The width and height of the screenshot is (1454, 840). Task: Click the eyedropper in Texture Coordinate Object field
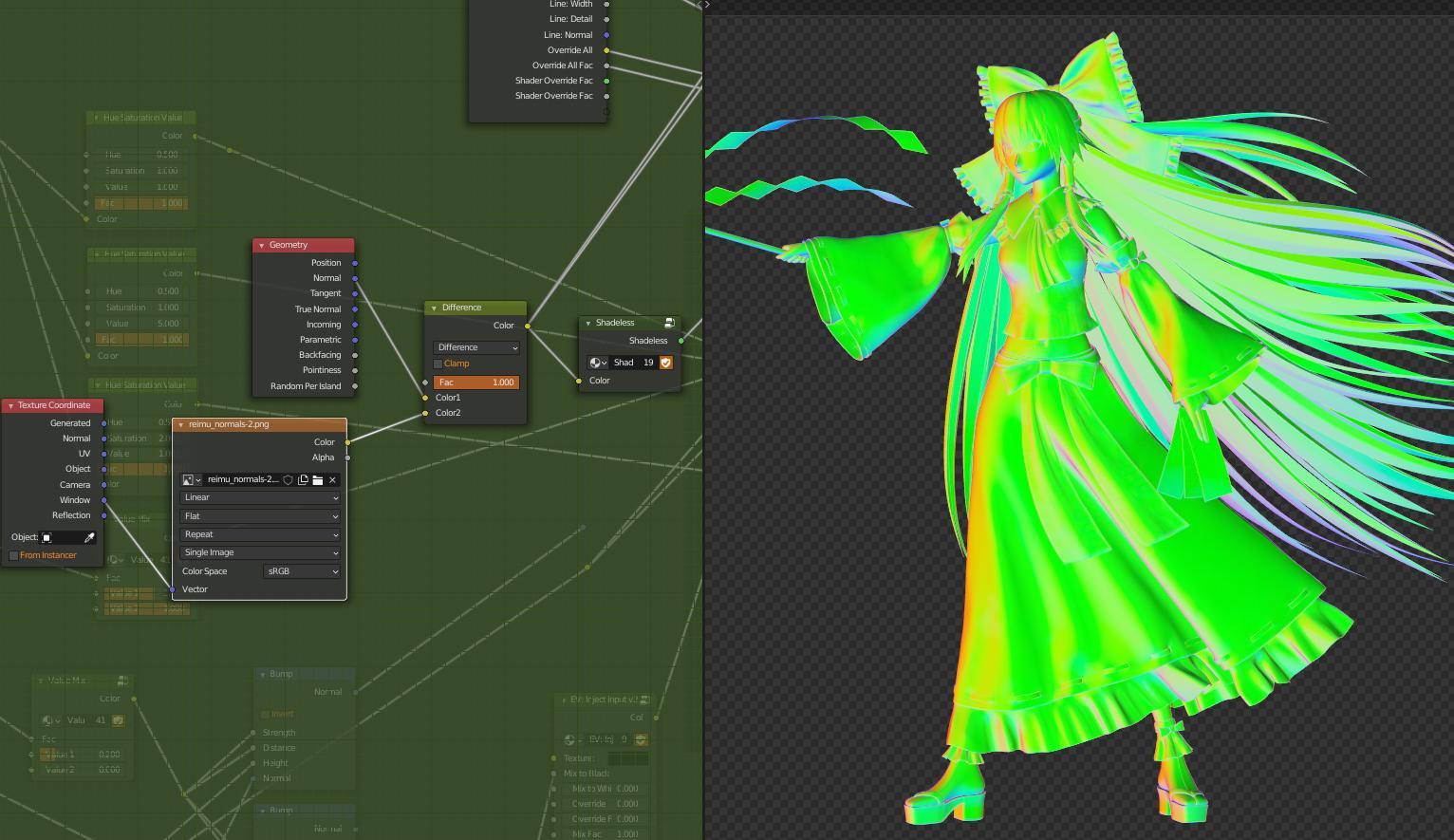[89, 537]
